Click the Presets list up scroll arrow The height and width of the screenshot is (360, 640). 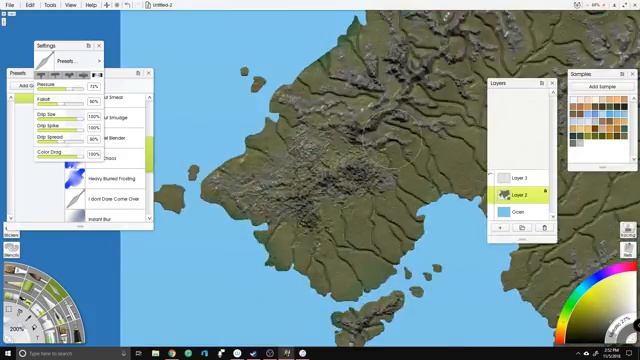coord(149,98)
